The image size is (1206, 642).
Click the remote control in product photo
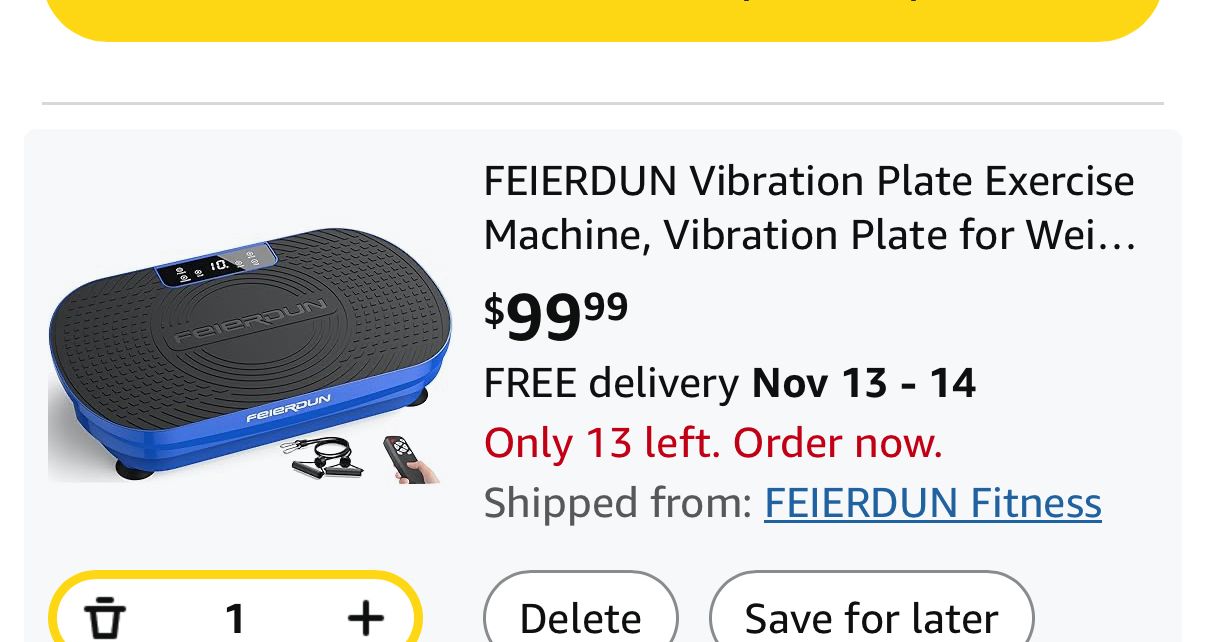pos(402,458)
